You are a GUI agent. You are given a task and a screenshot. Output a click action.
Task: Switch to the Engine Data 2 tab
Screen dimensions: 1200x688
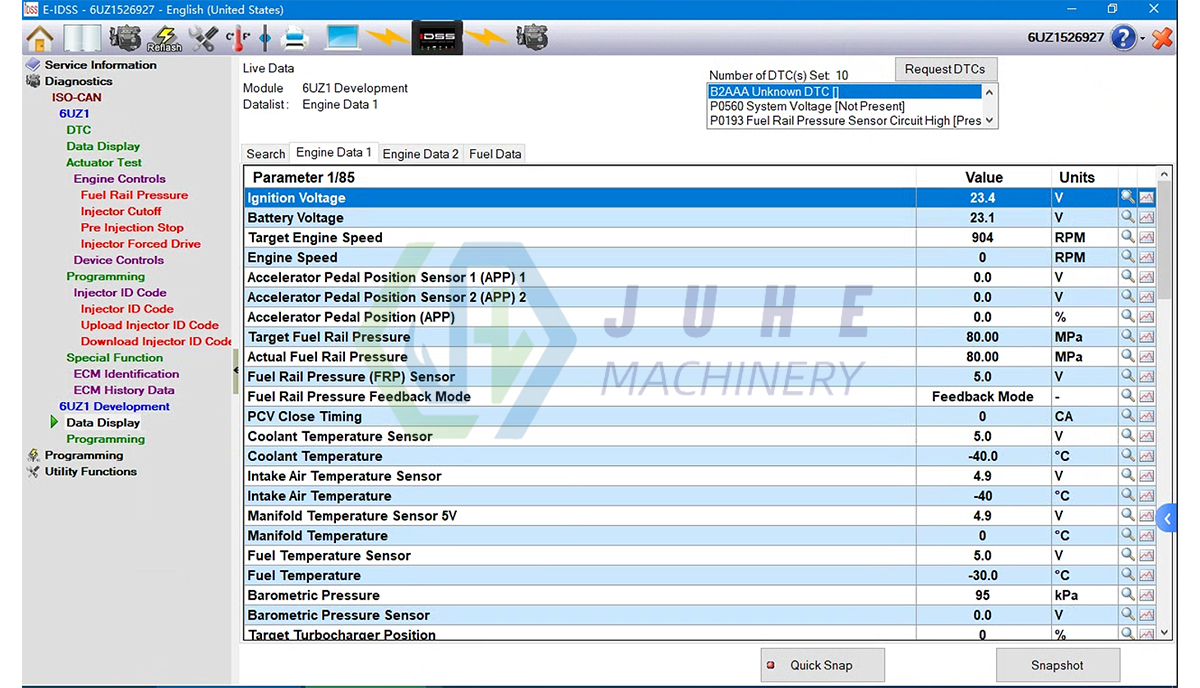pyautogui.click(x=420, y=153)
